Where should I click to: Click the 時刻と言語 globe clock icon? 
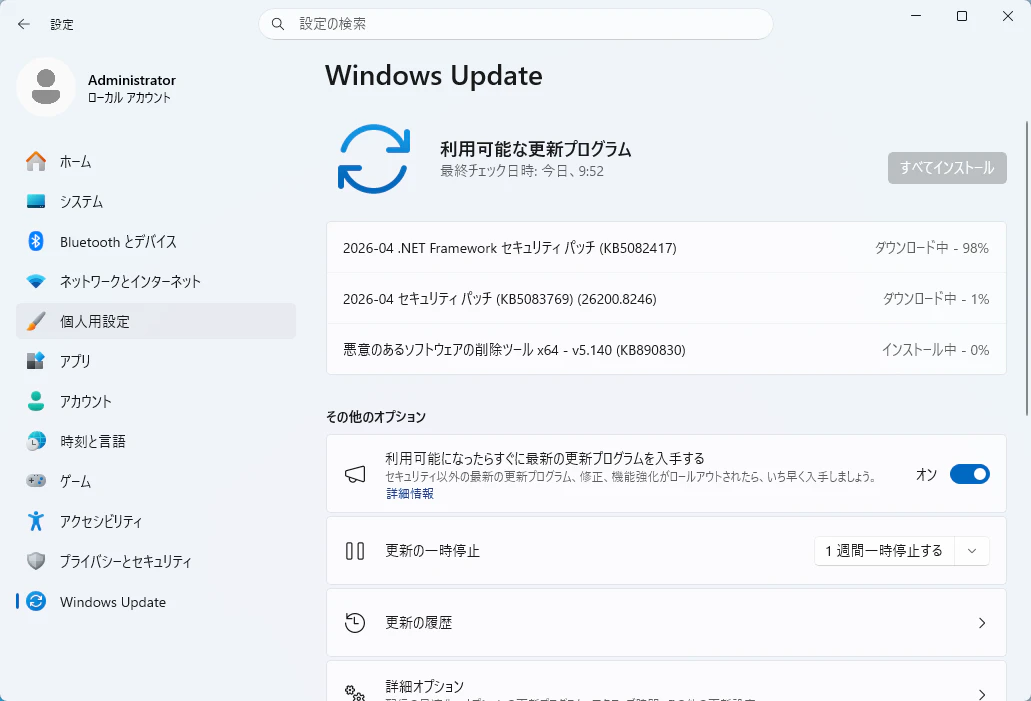[36, 441]
